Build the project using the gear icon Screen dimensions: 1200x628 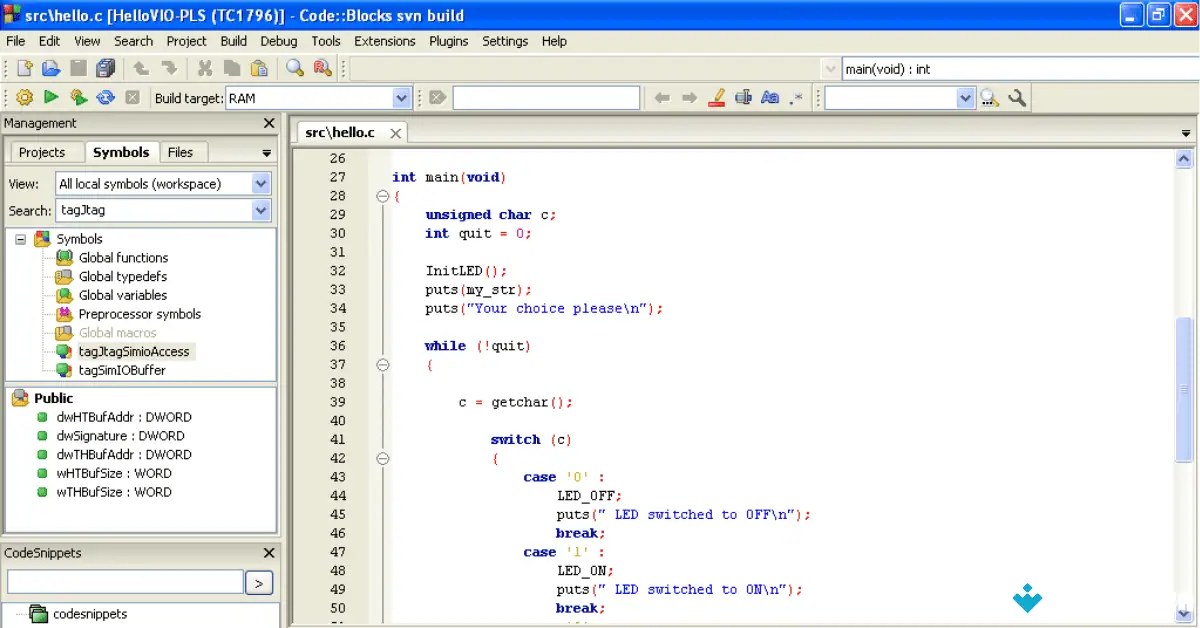click(x=24, y=97)
